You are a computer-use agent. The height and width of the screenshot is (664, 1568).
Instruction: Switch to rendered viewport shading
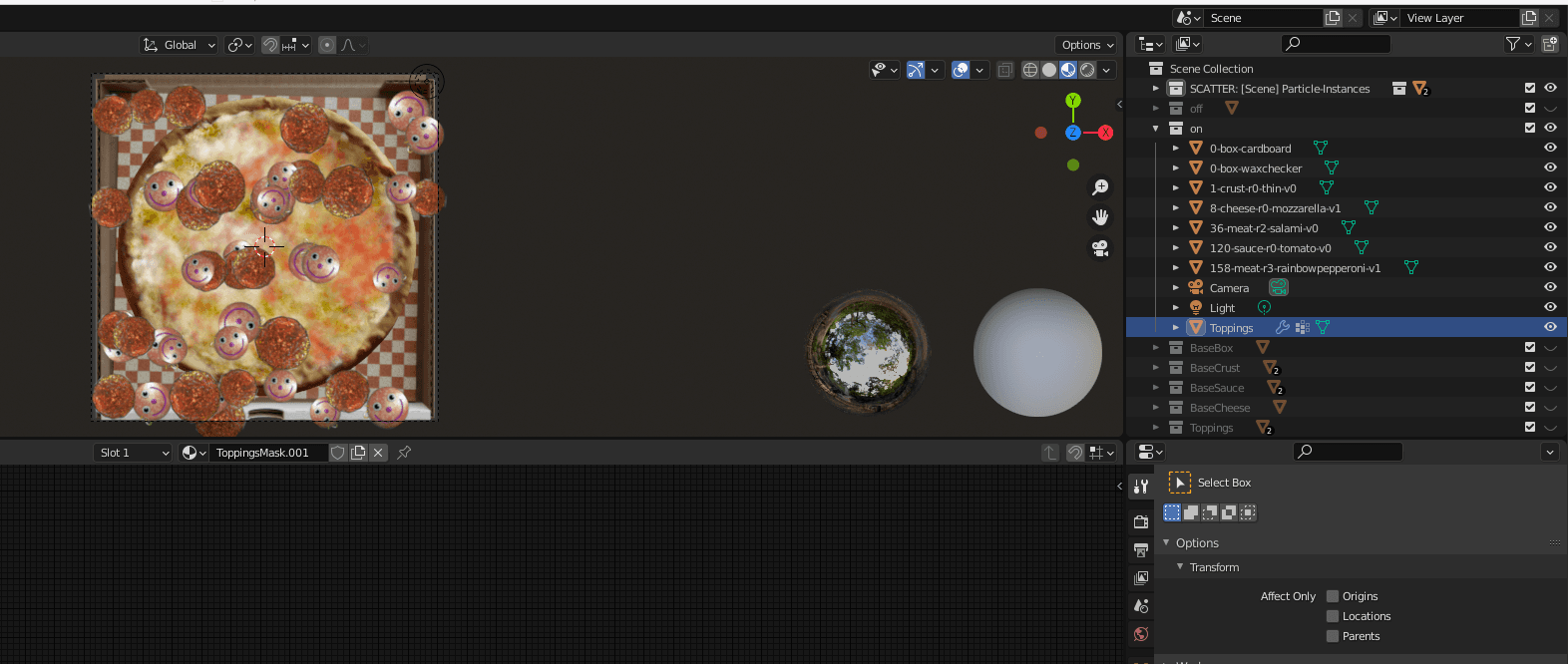pyautogui.click(x=1087, y=70)
